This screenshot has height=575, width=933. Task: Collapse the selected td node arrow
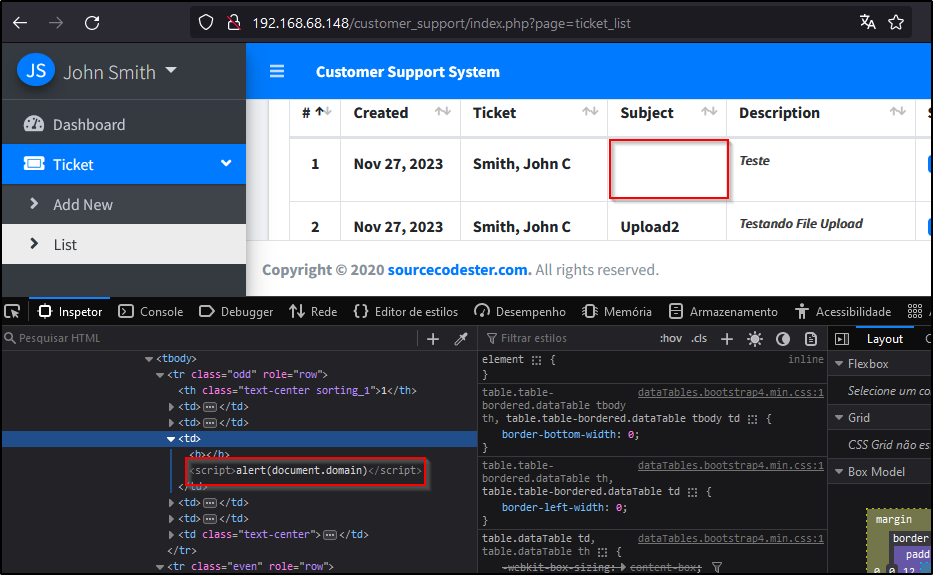(171, 439)
